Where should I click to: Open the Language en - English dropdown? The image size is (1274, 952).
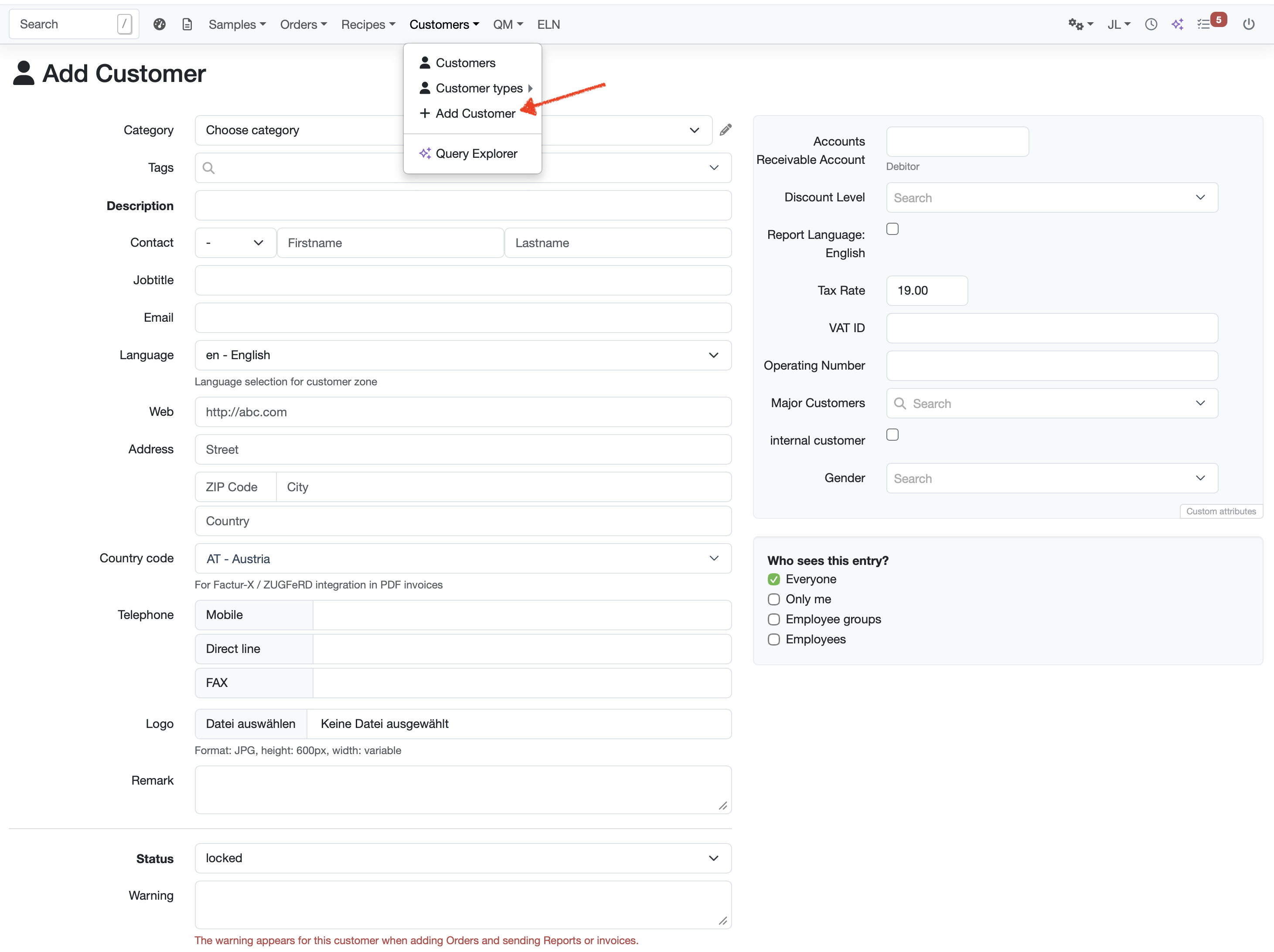[x=463, y=355]
